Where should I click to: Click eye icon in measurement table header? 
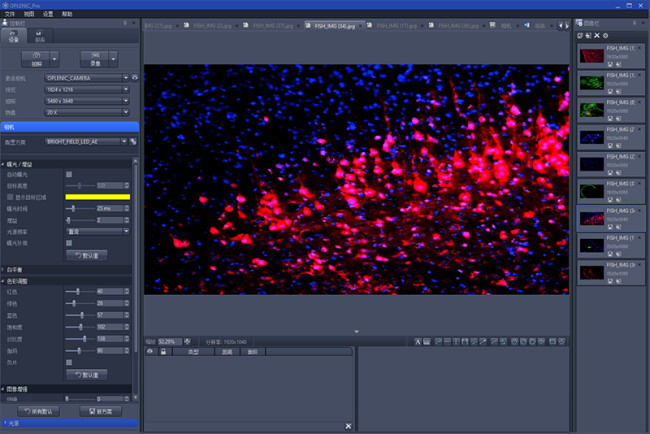150,352
